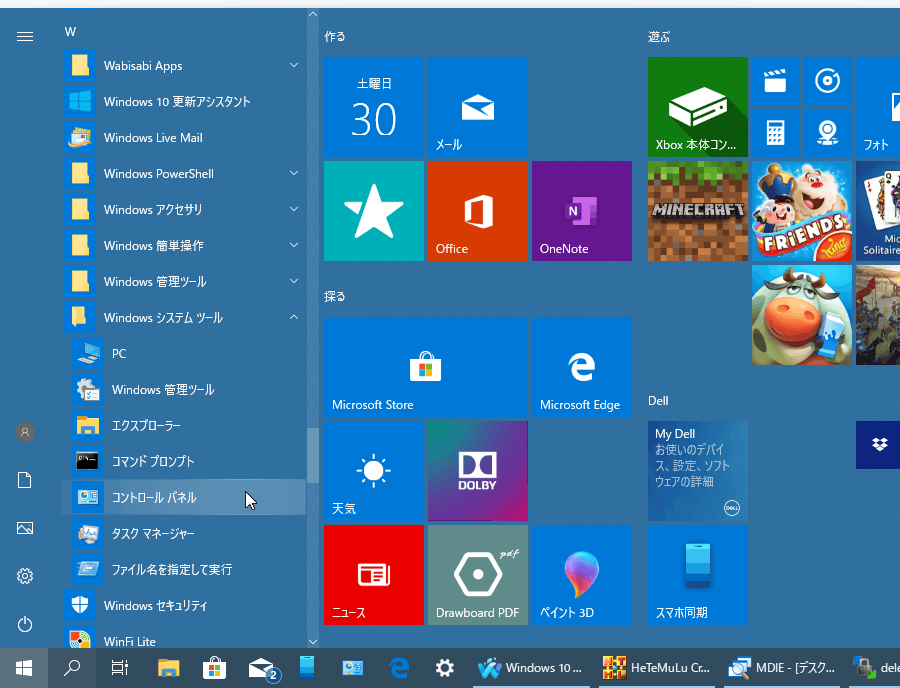The width and height of the screenshot is (900, 688).
Task: Click the app list scrollbar up arrow
Action: pos(313,14)
